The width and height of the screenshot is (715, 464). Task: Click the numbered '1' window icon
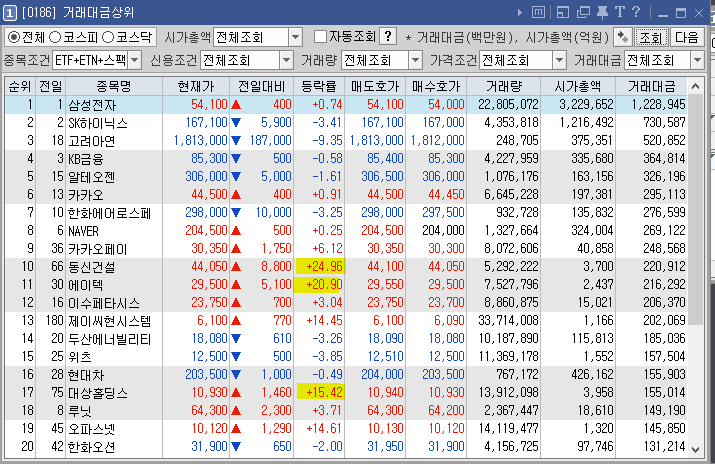click(x=10, y=13)
